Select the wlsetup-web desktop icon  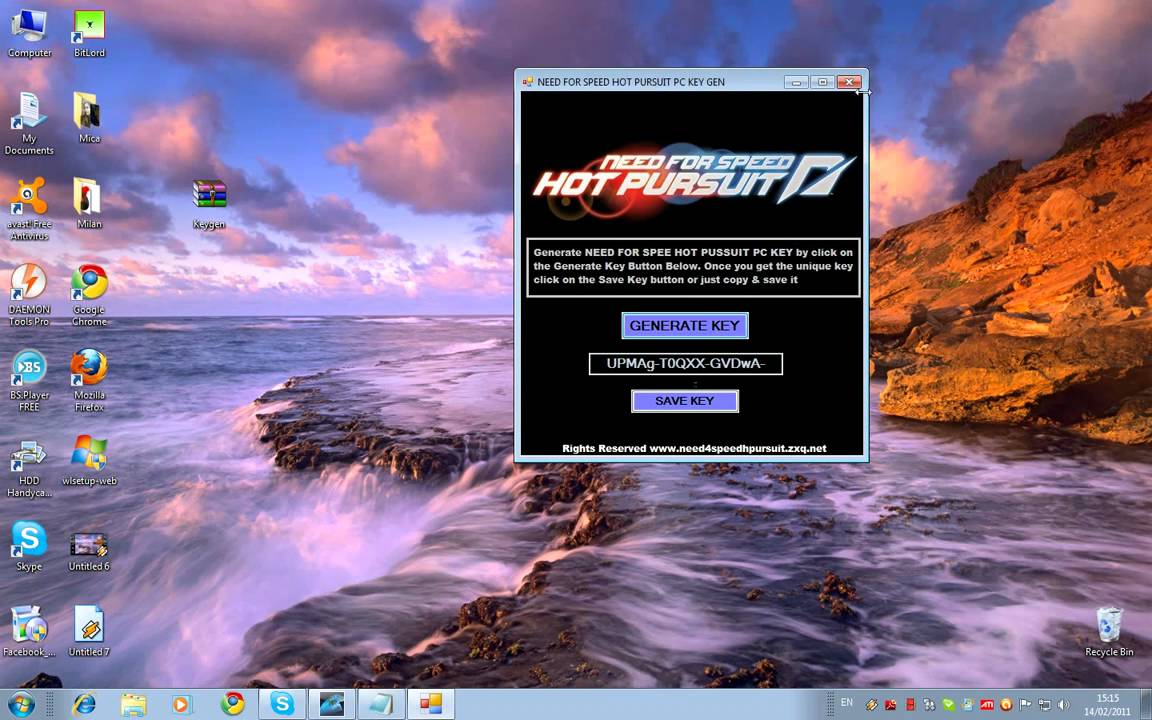click(89, 460)
